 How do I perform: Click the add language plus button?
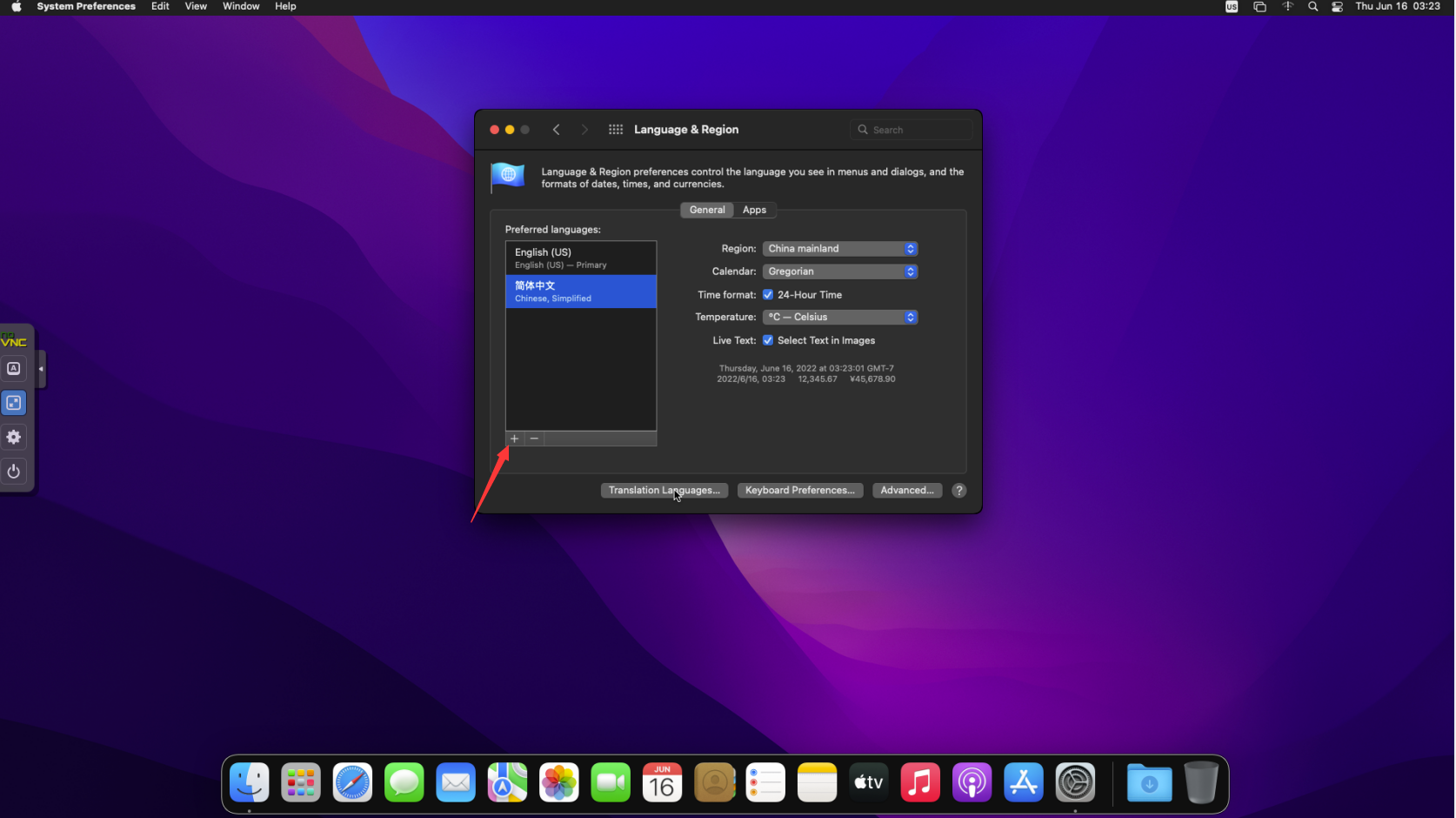(x=514, y=439)
